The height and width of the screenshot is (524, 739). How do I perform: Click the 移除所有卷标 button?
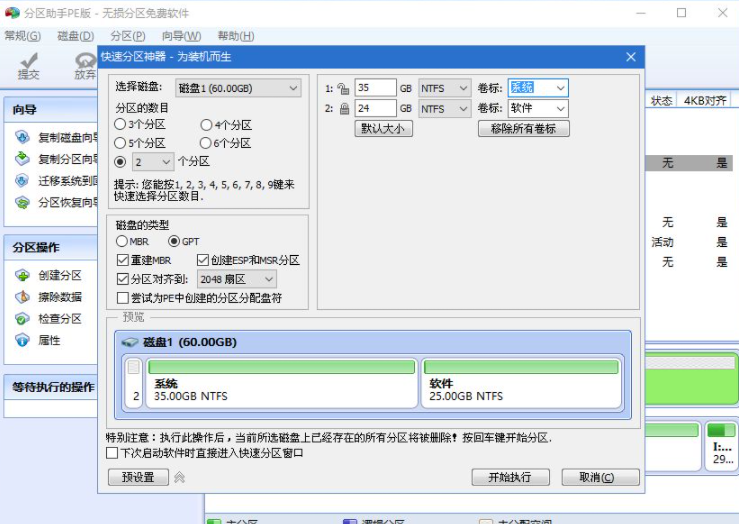click(523, 129)
